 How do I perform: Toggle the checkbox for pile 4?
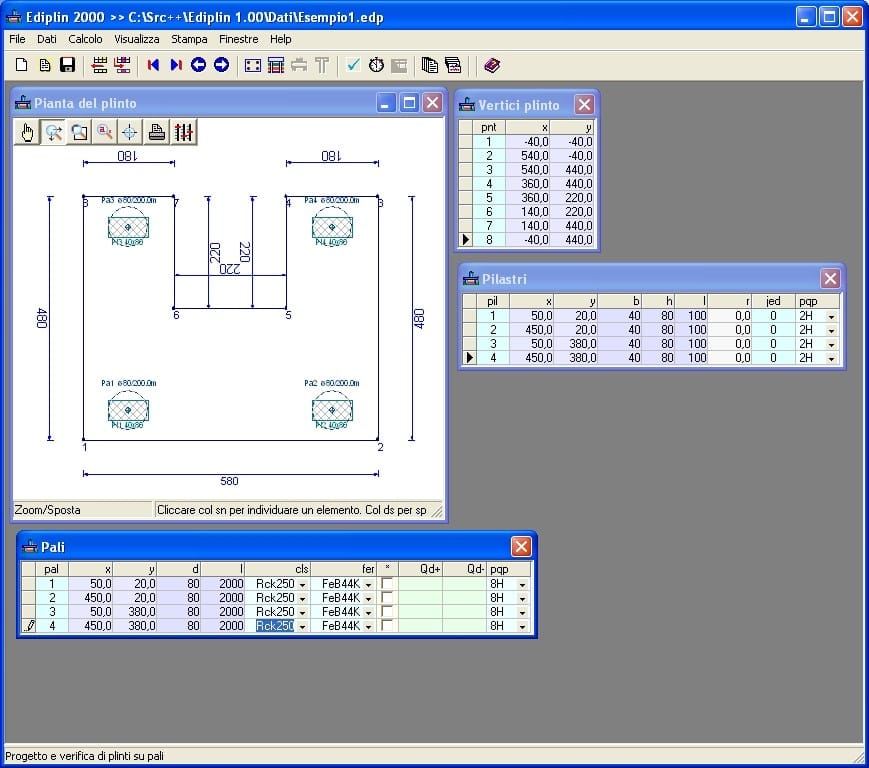[x=387, y=626]
